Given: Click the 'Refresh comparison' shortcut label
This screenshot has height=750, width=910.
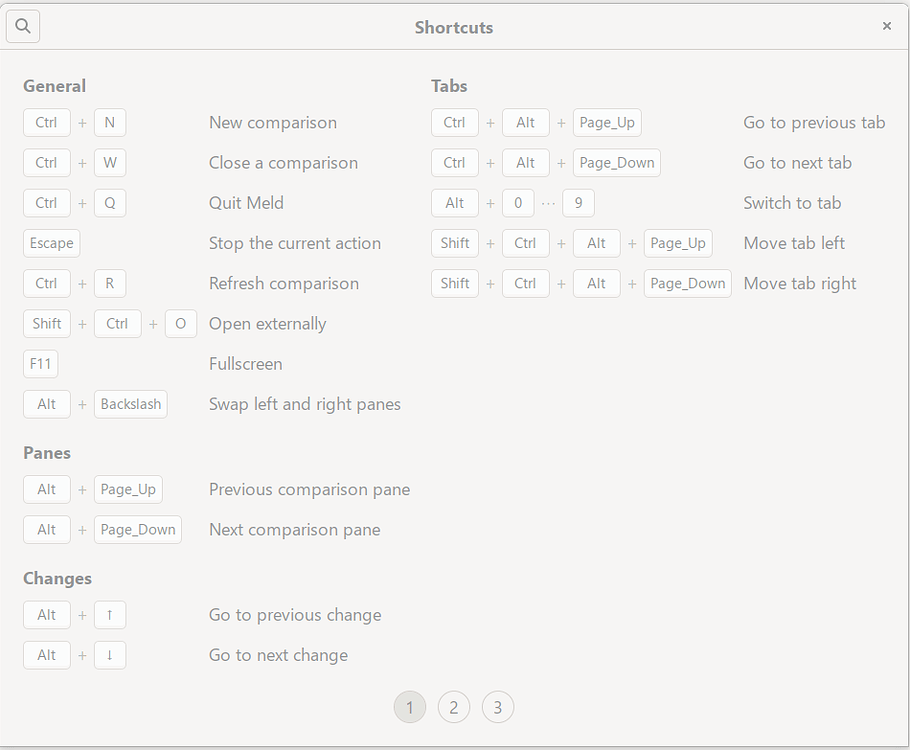Looking at the screenshot, I should (x=283, y=283).
